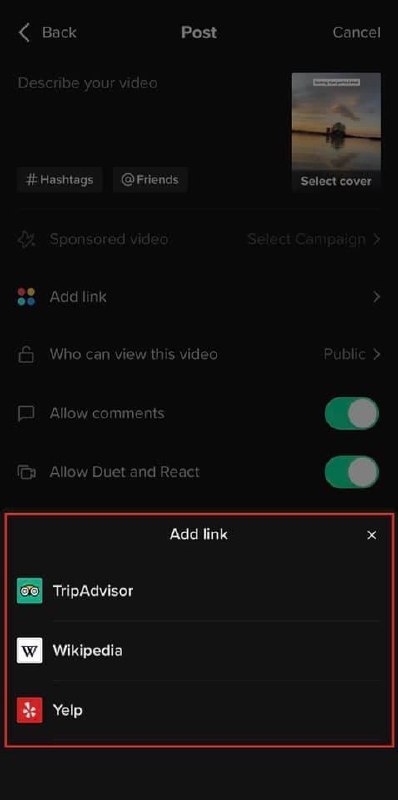Click the comment bubble icon
Viewport: 398px width, 800px height.
[26, 413]
